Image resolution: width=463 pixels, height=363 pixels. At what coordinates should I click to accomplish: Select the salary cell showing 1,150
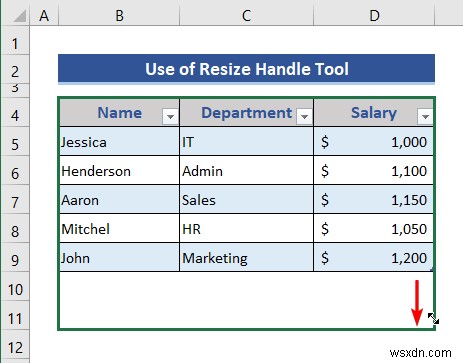pos(374,199)
